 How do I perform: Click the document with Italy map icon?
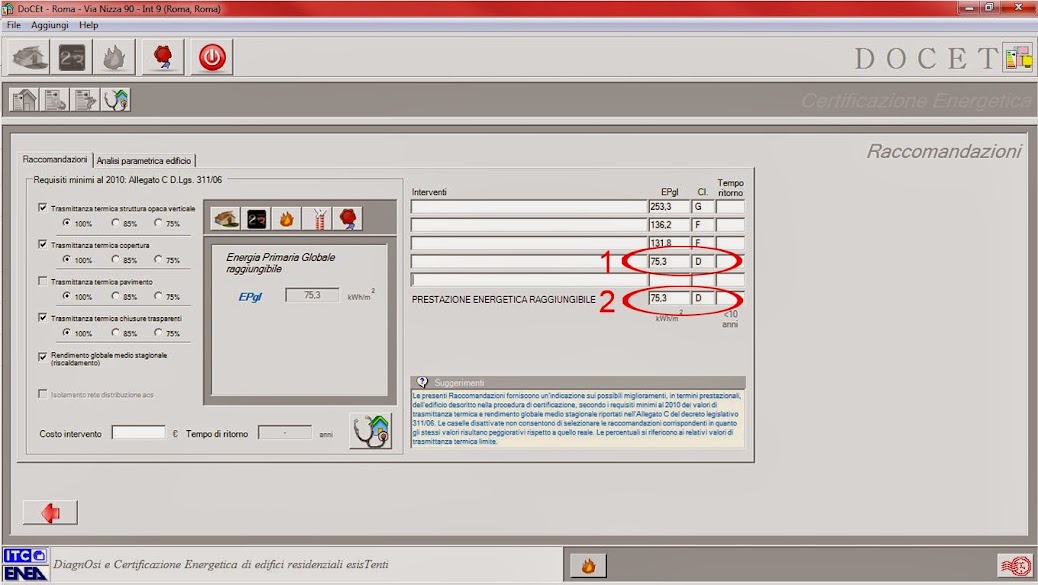coord(85,100)
